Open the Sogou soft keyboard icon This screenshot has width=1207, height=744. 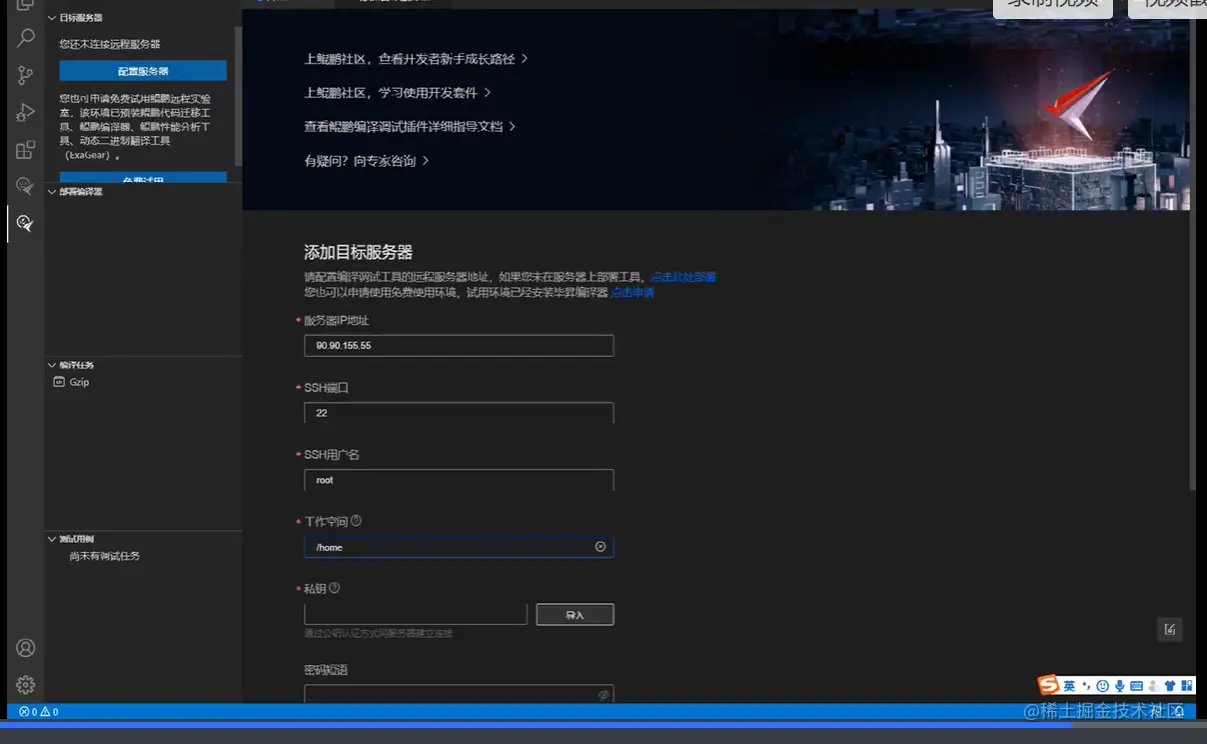(x=1137, y=686)
